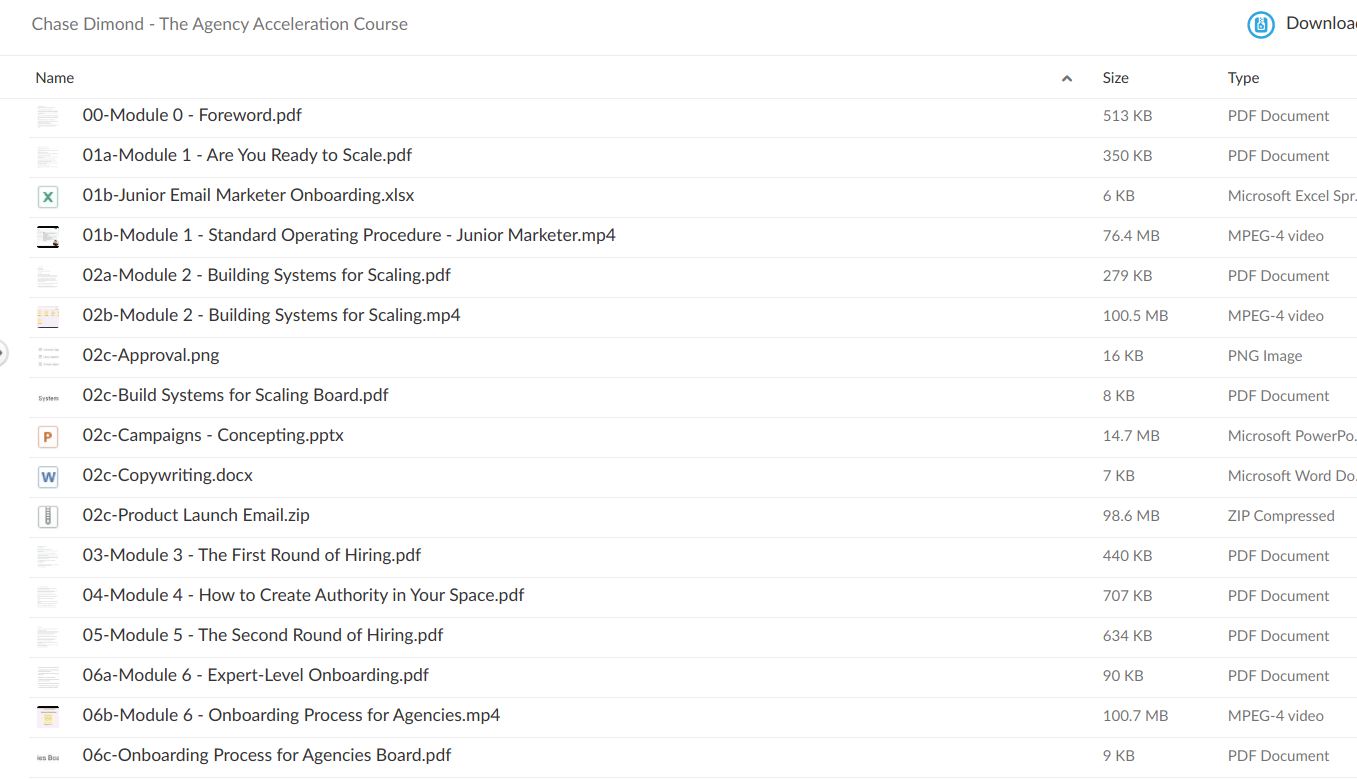Viewport: 1357px width, 779px height.
Task: Click the PNG image icon beside 02c-Approval.png
Action: [x=48, y=357]
